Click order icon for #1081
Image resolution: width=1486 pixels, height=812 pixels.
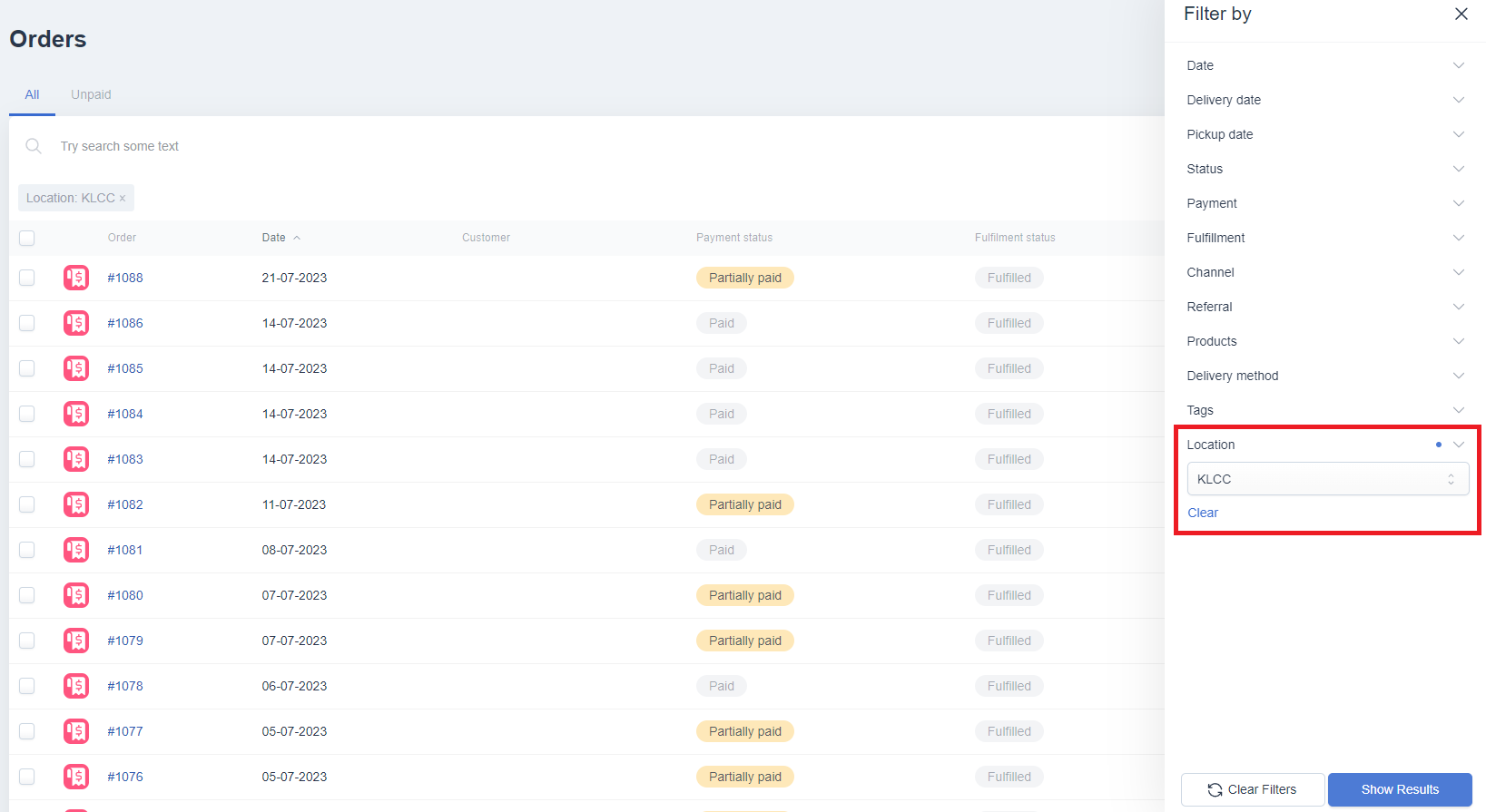pyautogui.click(x=76, y=550)
